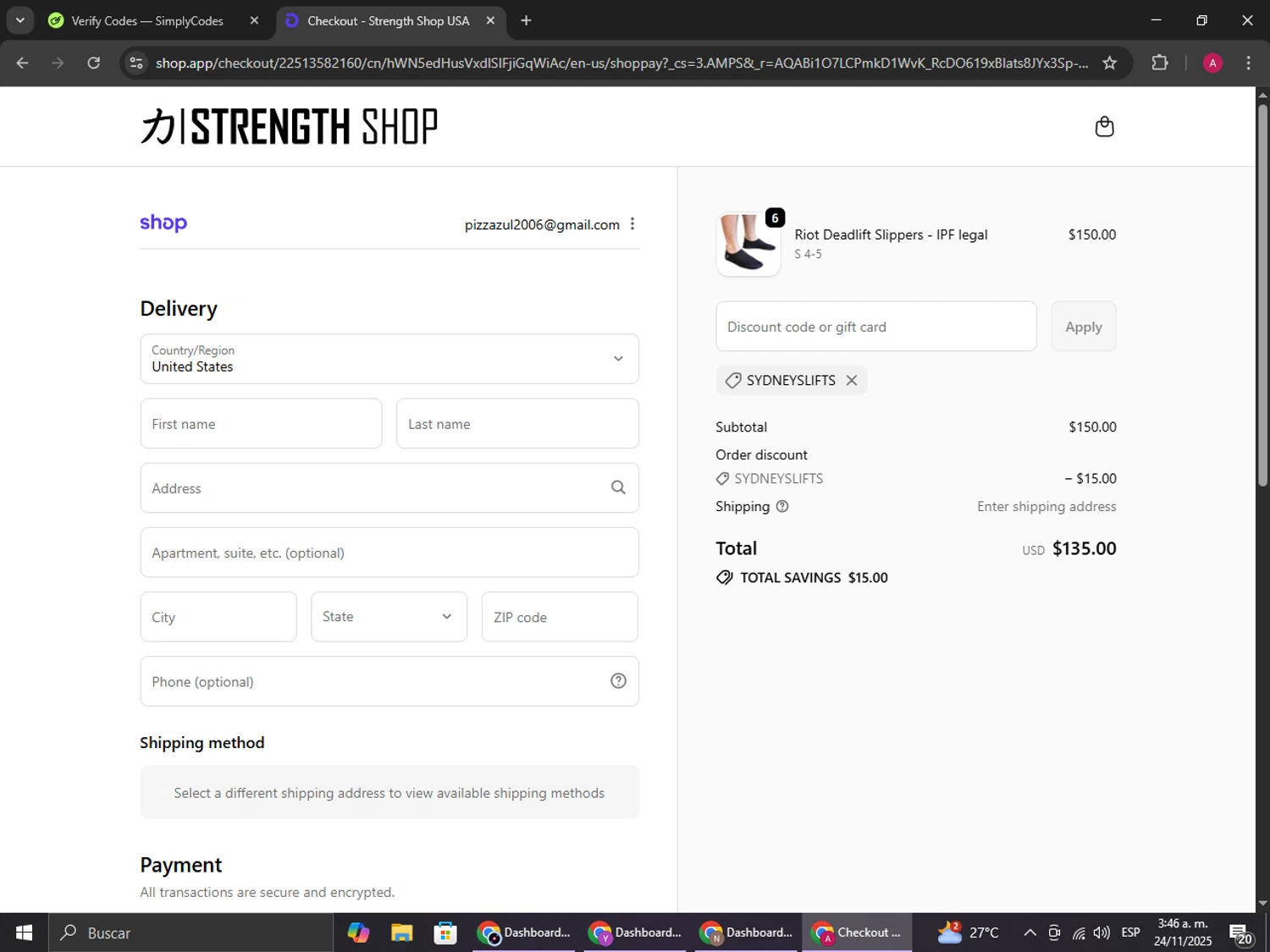Click into the Address field
The image size is (1270, 952).
(x=389, y=488)
